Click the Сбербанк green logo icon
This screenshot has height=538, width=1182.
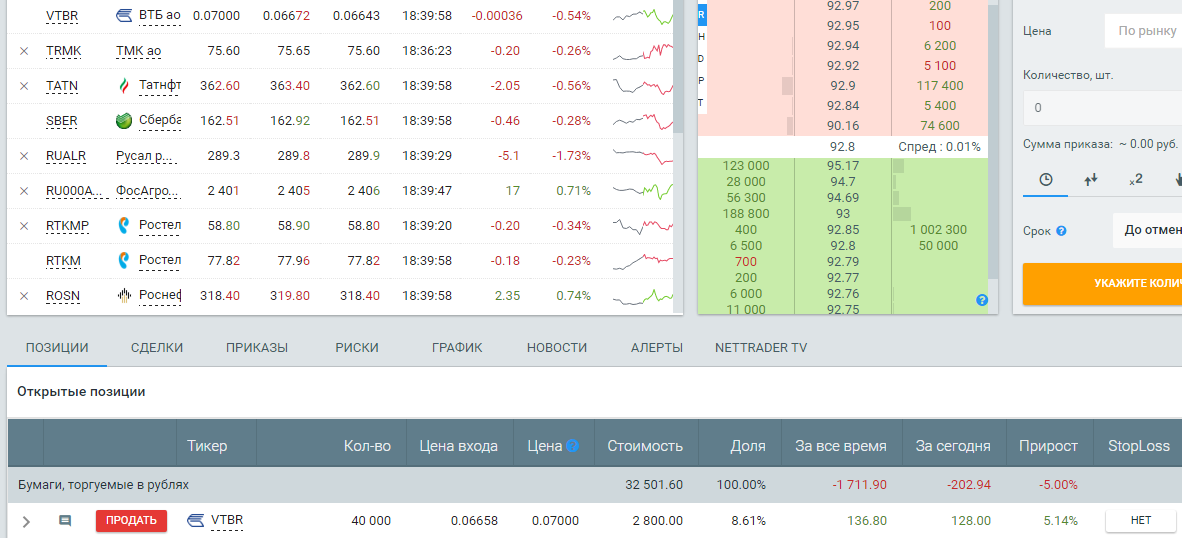coord(124,121)
